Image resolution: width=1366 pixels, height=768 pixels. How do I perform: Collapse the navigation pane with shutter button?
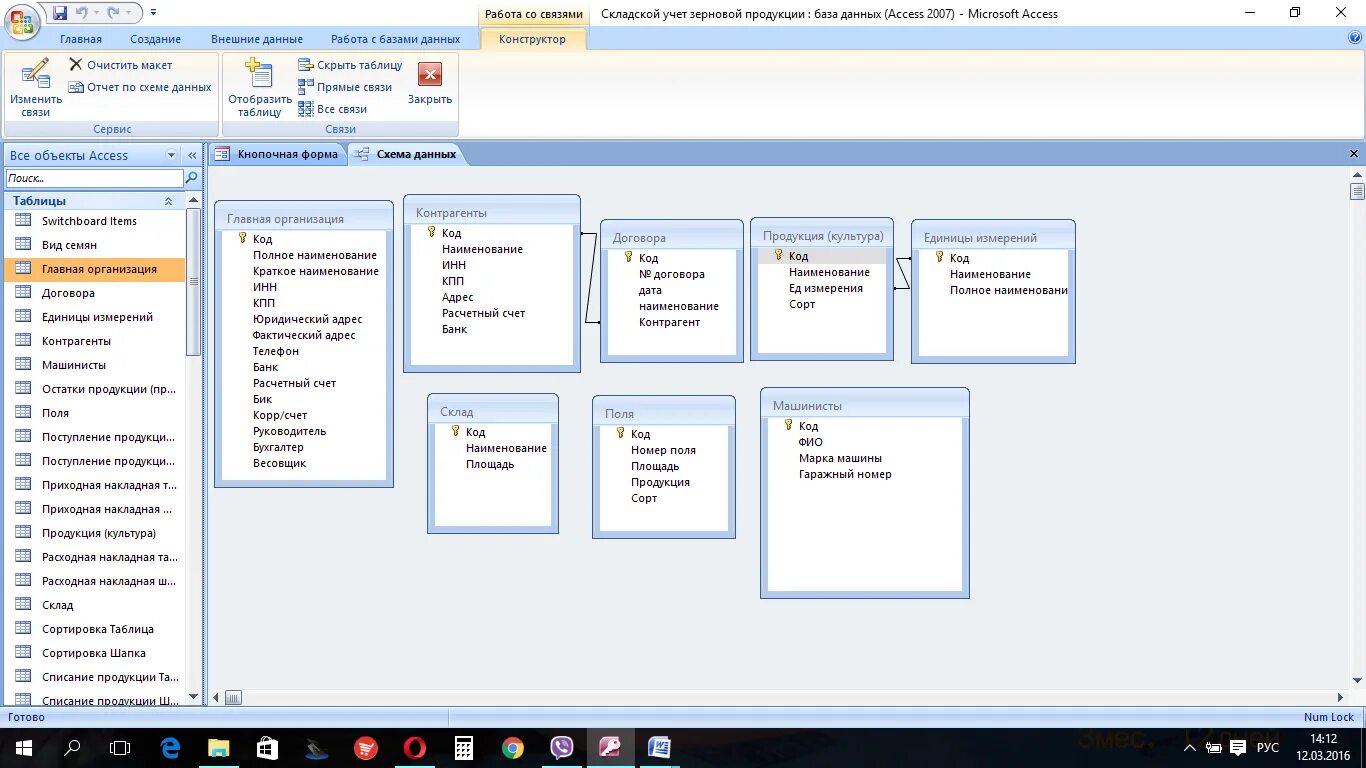tap(192, 155)
